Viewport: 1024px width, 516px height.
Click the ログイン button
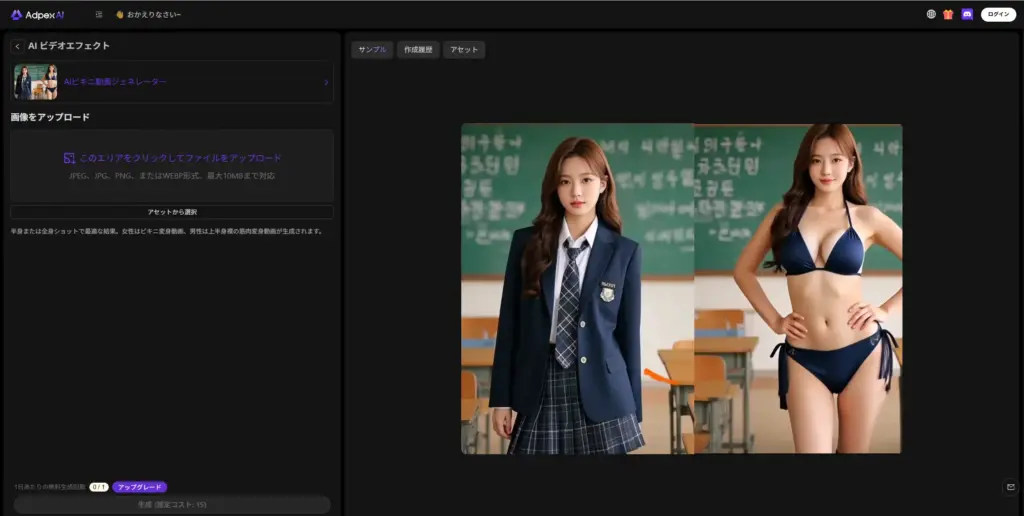tap(998, 14)
